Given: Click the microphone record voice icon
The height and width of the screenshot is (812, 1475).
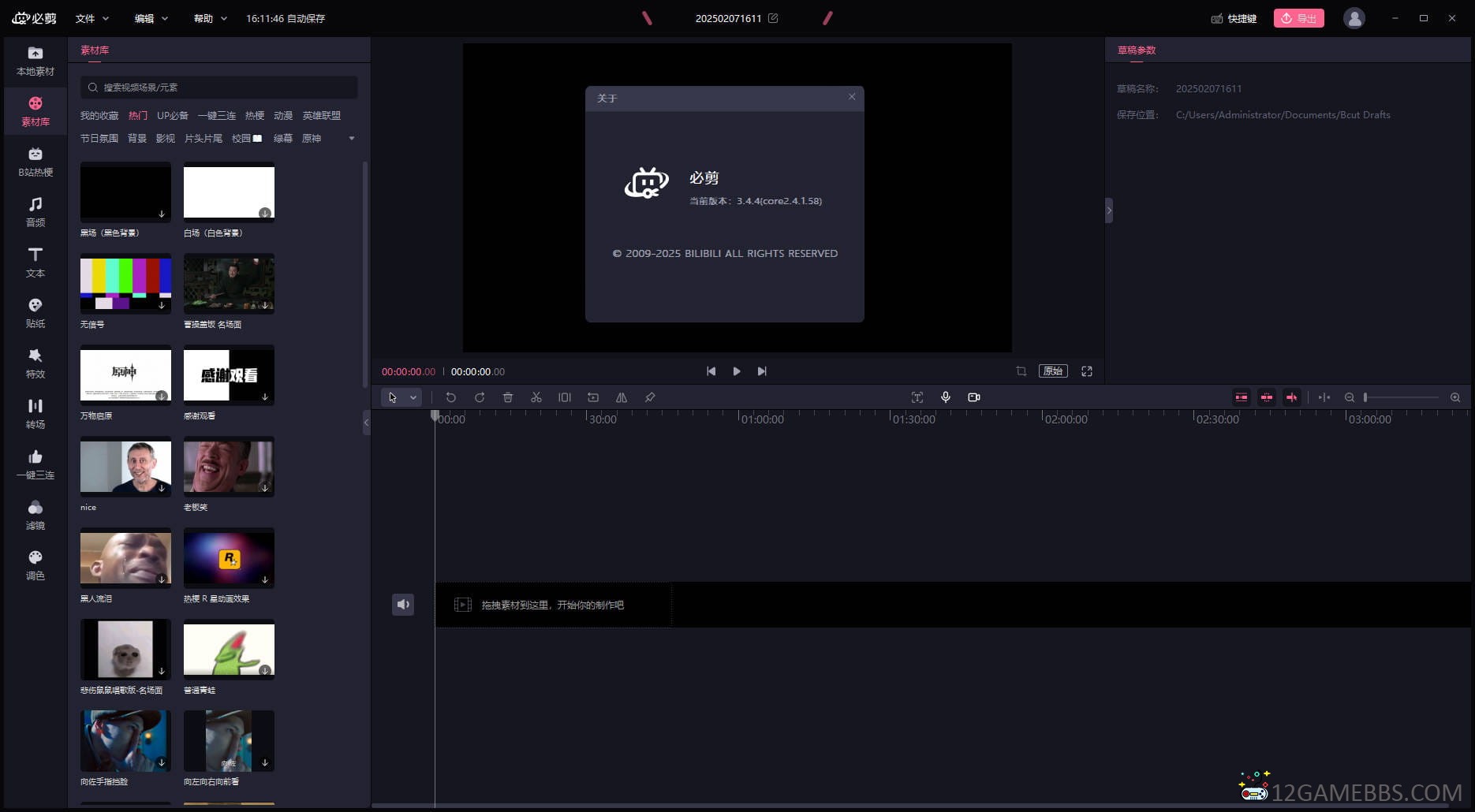Looking at the screenshot, I should tap(946, 397).
